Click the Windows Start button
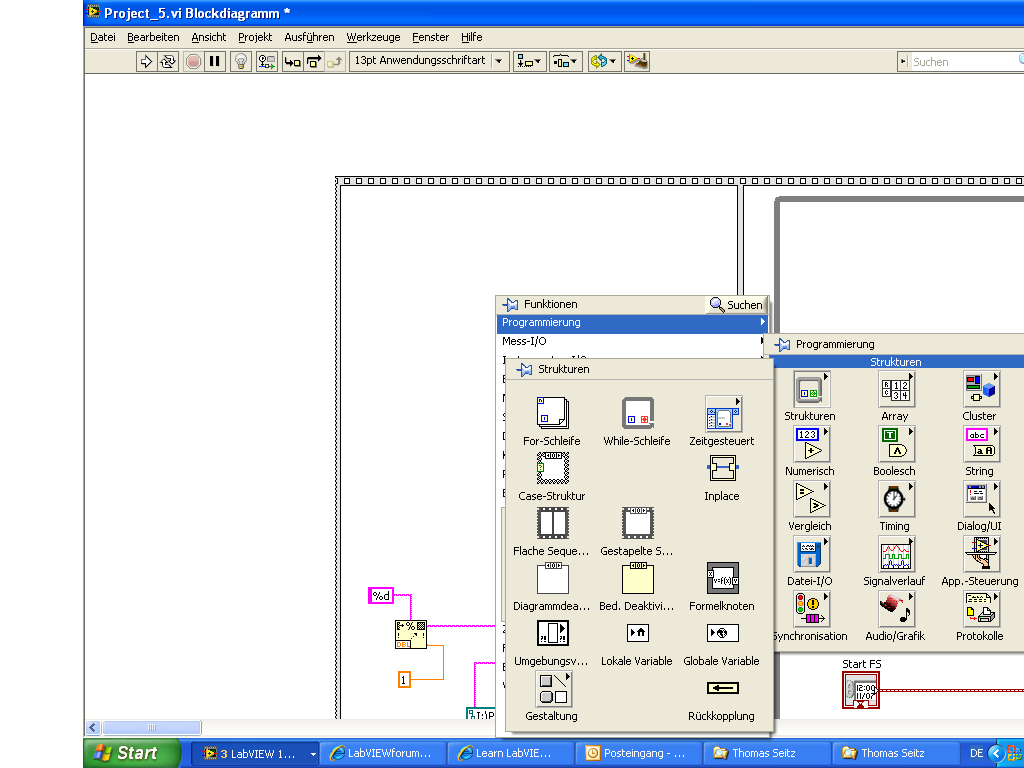1024x768 pixels. pyautogui.click(x=132, y=753)
